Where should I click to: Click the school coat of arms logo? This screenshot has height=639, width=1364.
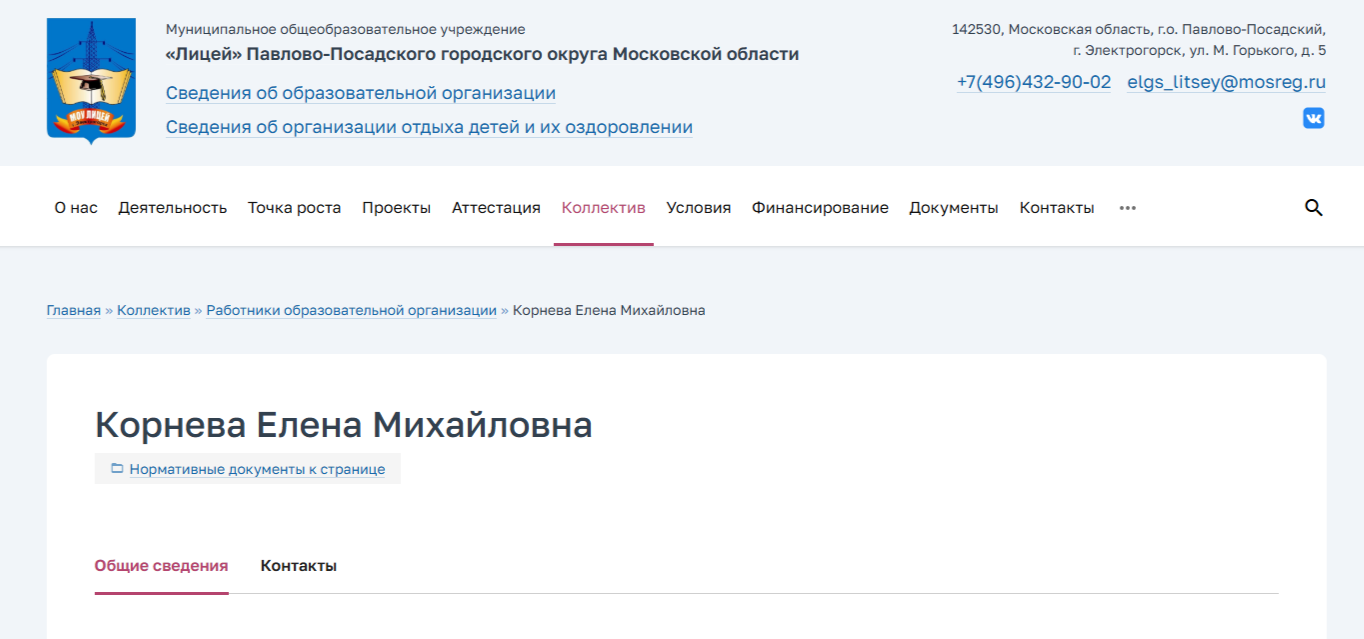[x=91, y=81]
